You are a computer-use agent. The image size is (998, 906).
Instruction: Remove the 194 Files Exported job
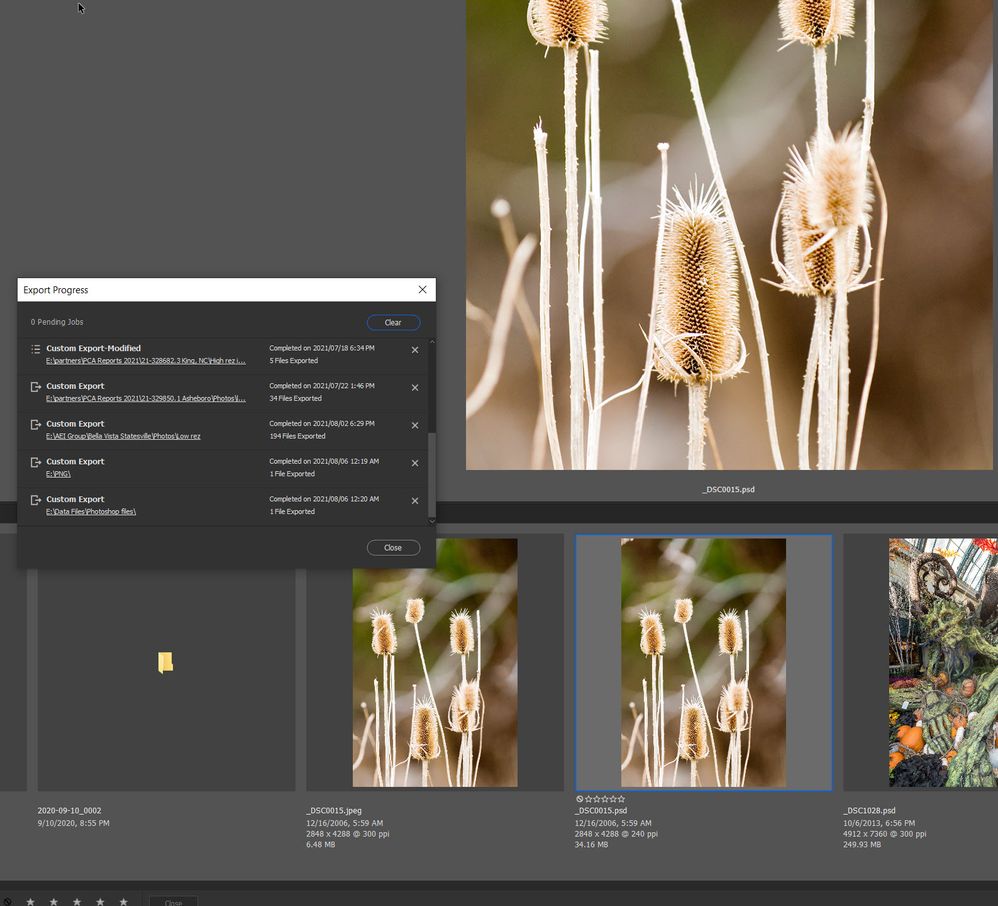point(415,426)
